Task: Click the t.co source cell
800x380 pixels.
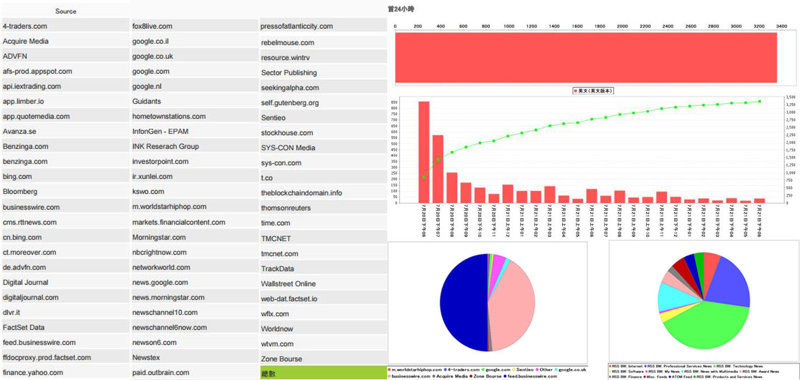Action: [323, 178]
